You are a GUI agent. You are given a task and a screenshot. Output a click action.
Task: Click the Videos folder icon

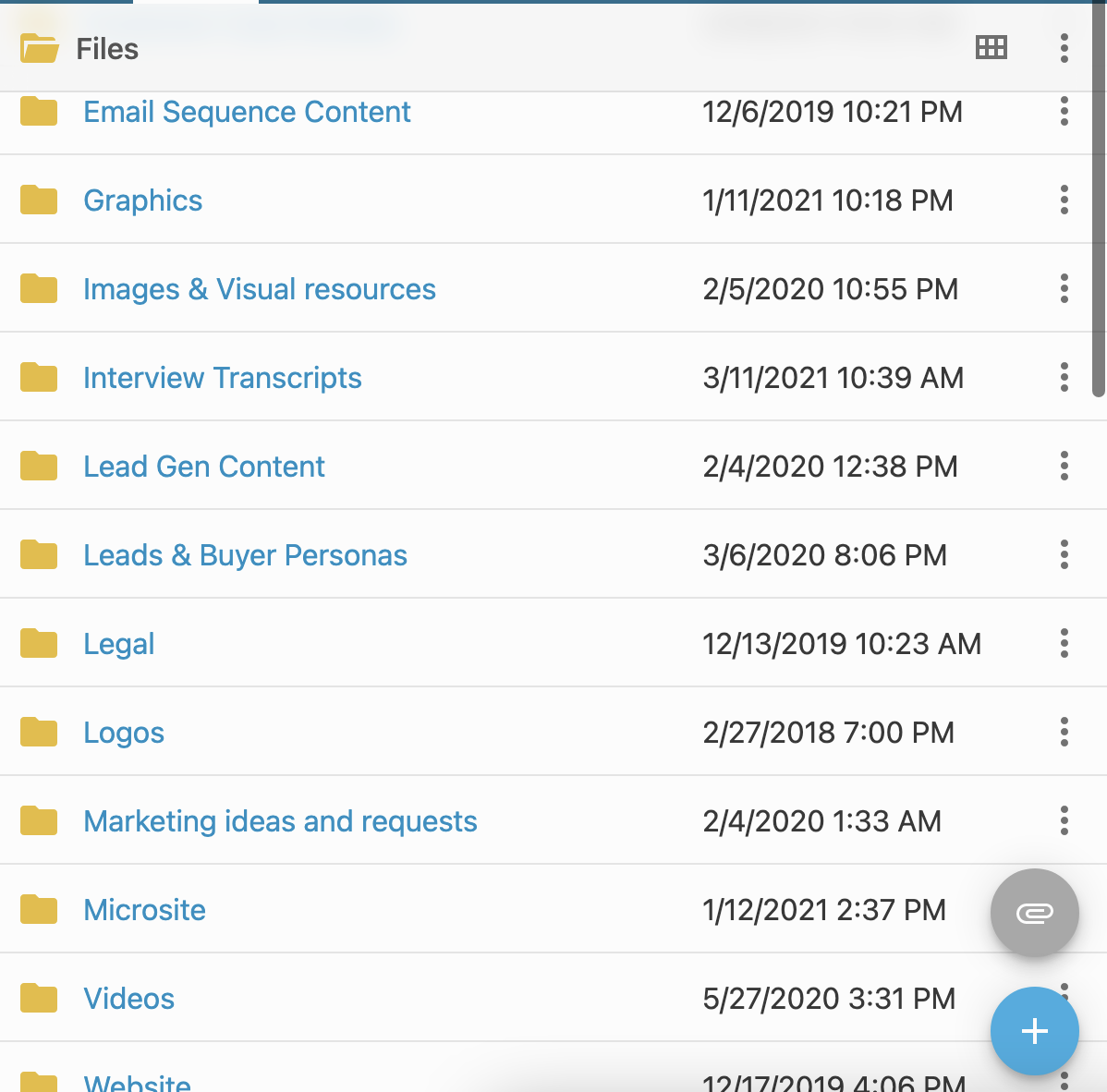(x=39, y=999)
